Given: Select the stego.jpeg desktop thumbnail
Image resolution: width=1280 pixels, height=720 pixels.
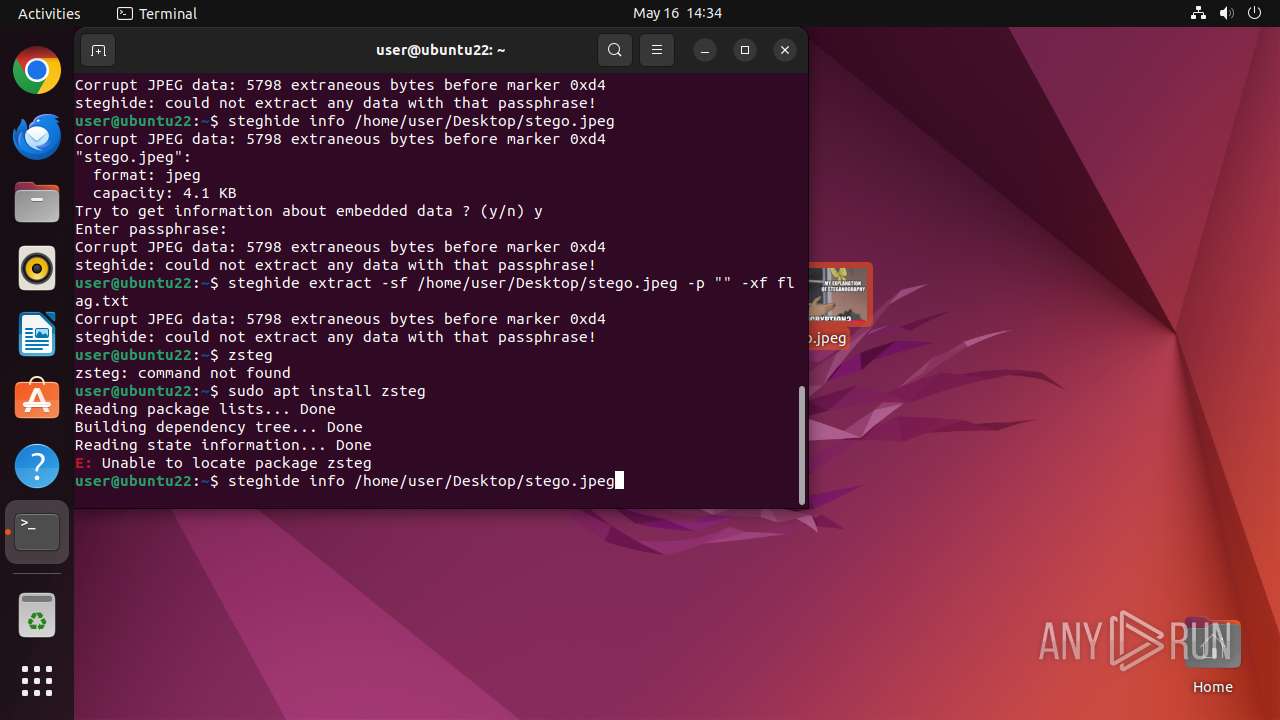Looking at the screenshot, I should pos(839,294).
